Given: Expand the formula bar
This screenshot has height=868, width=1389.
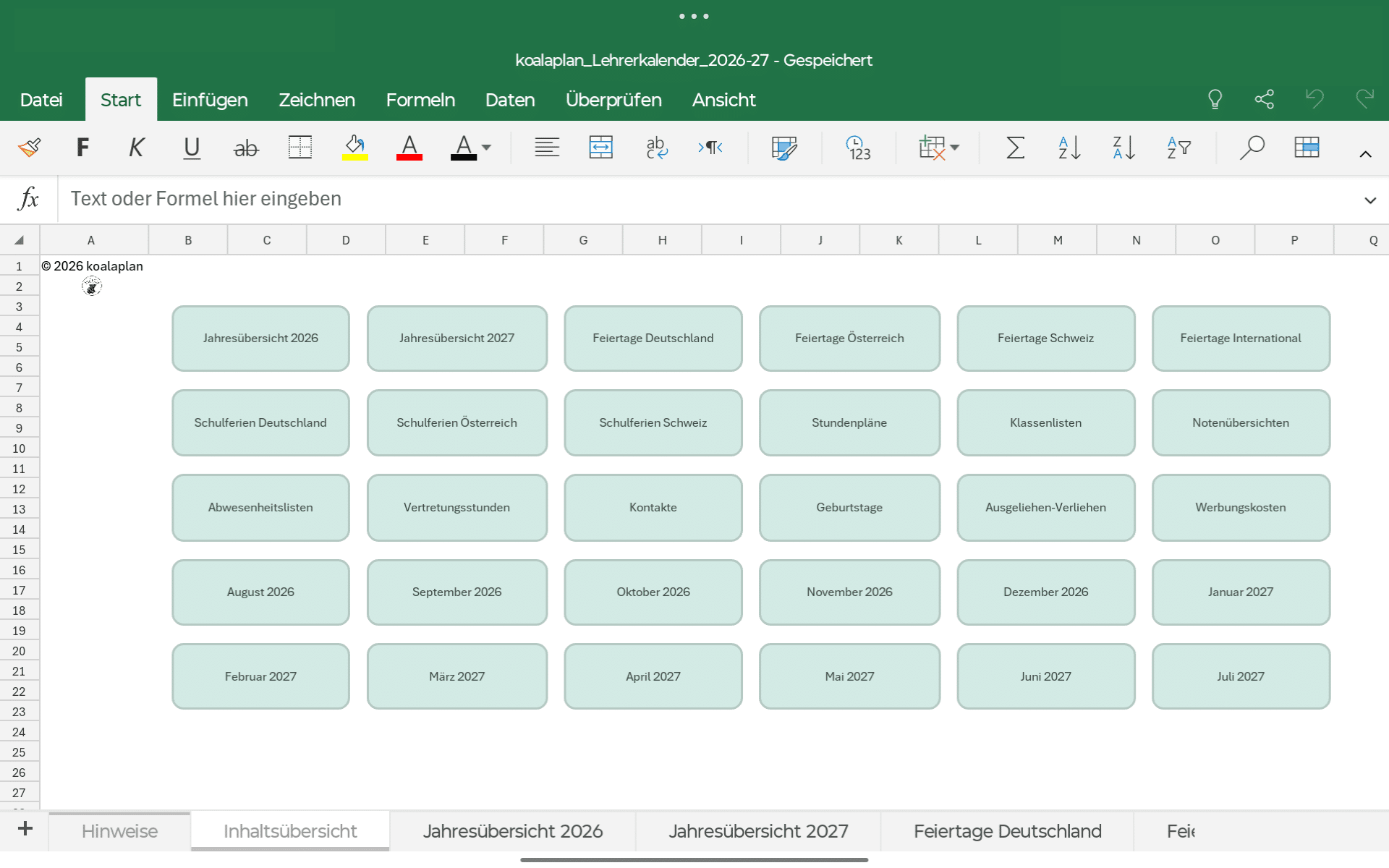Looking at the screenshot, I should (x=1369, y=200).
